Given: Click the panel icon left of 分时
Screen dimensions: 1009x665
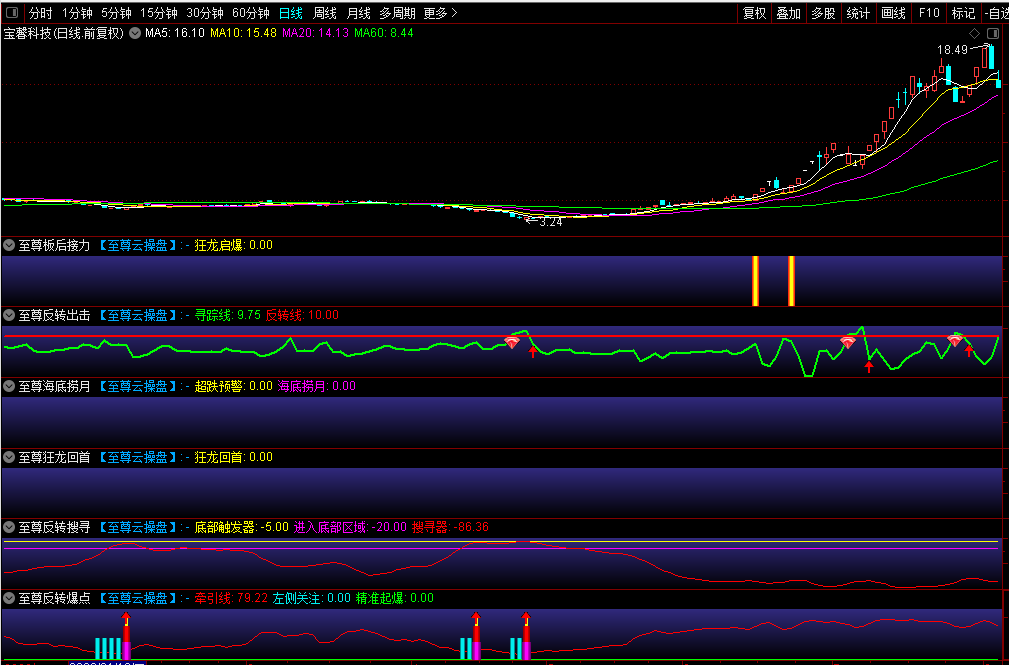Looking at the screenshot, I should coord(11,13).
